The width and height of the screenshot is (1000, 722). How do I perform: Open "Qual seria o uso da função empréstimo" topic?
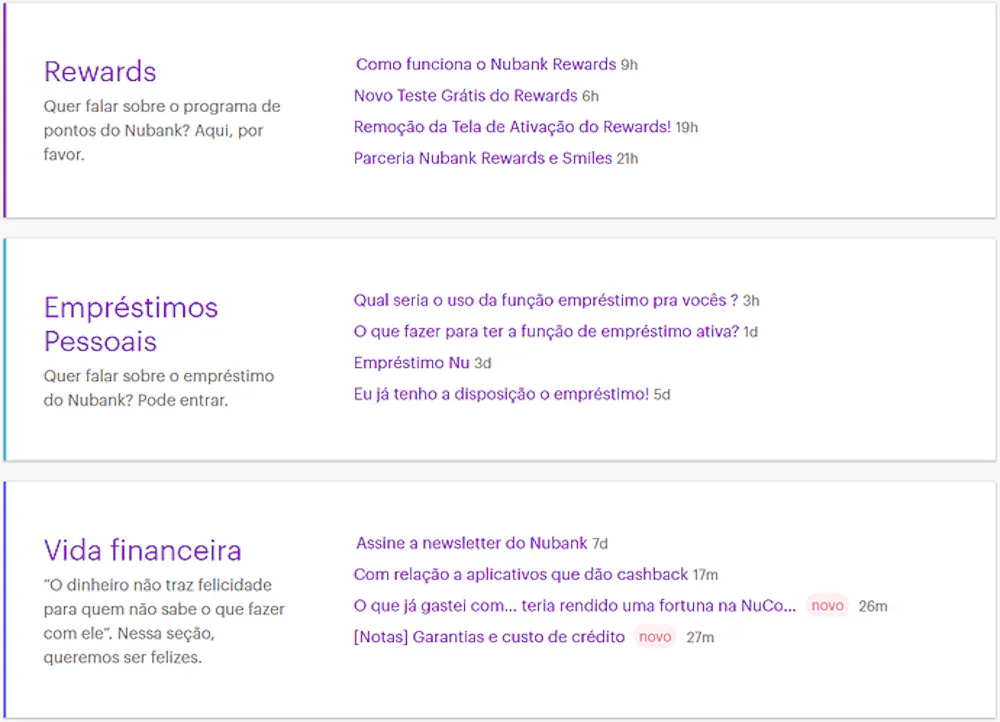click(x=546, y=300)
